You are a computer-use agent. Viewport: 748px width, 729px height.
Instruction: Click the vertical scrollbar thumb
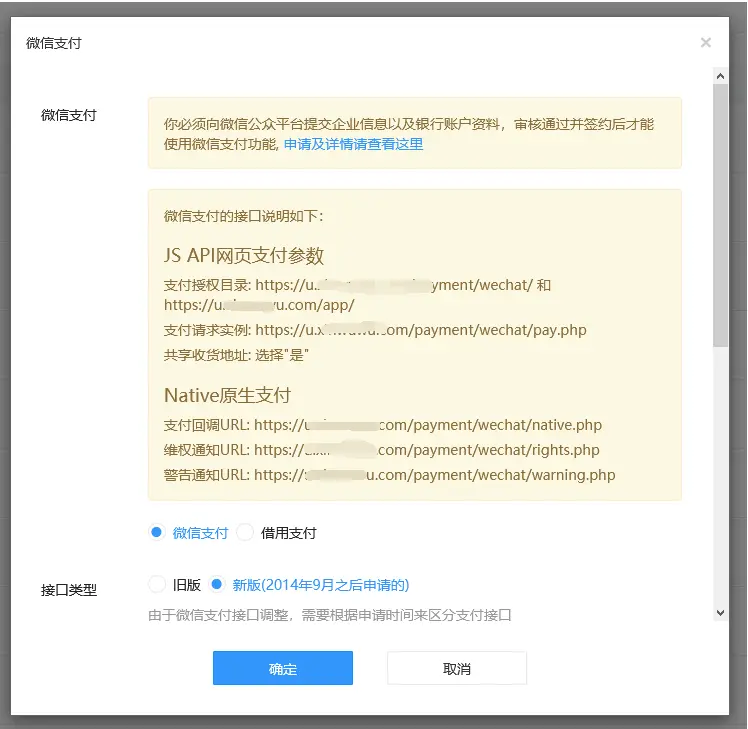(x=720, y=215)
